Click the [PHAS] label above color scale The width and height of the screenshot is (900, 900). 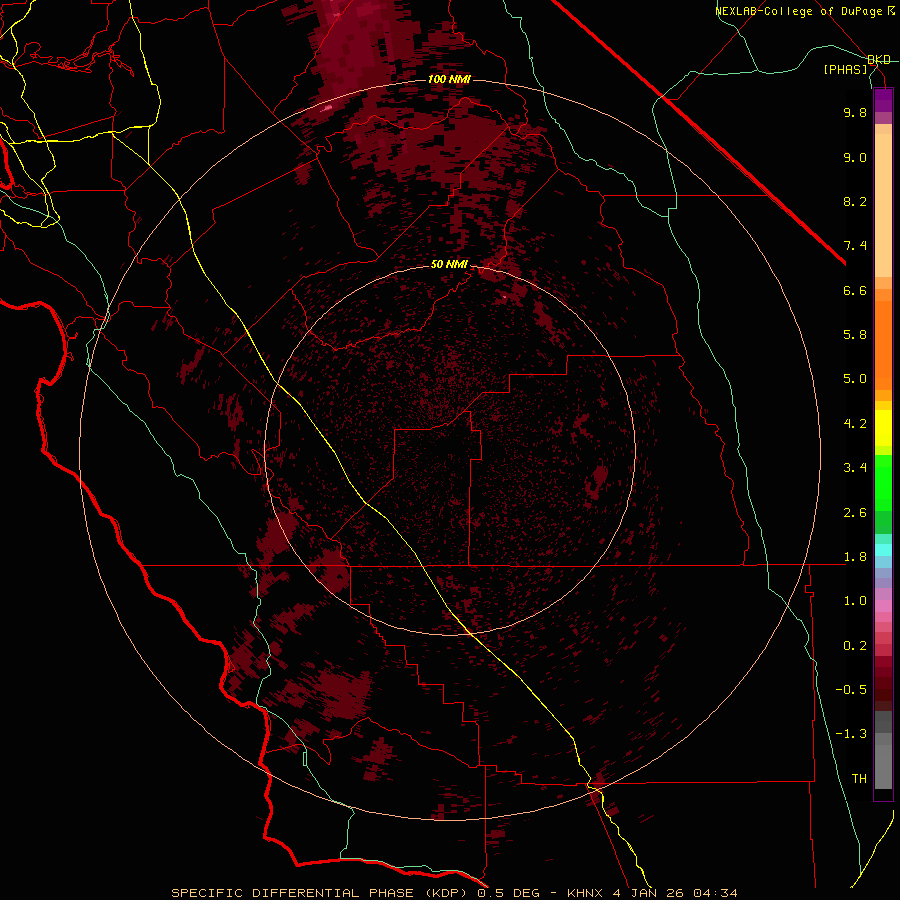[x=845, y=69]
